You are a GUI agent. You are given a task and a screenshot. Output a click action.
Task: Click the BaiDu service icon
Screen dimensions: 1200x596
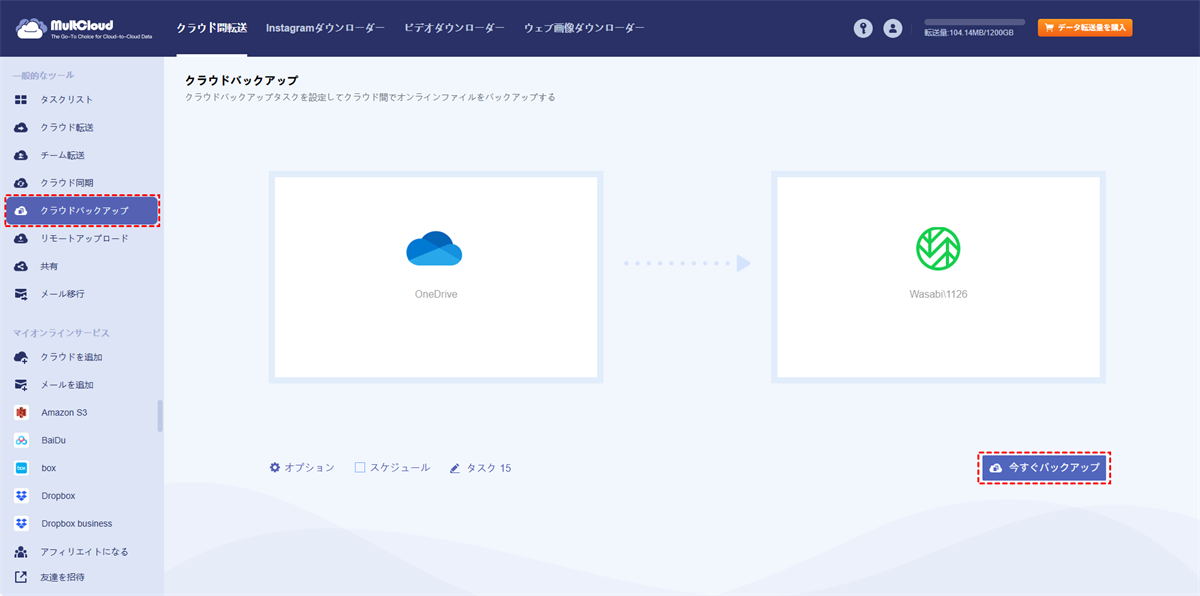(21, 440)
